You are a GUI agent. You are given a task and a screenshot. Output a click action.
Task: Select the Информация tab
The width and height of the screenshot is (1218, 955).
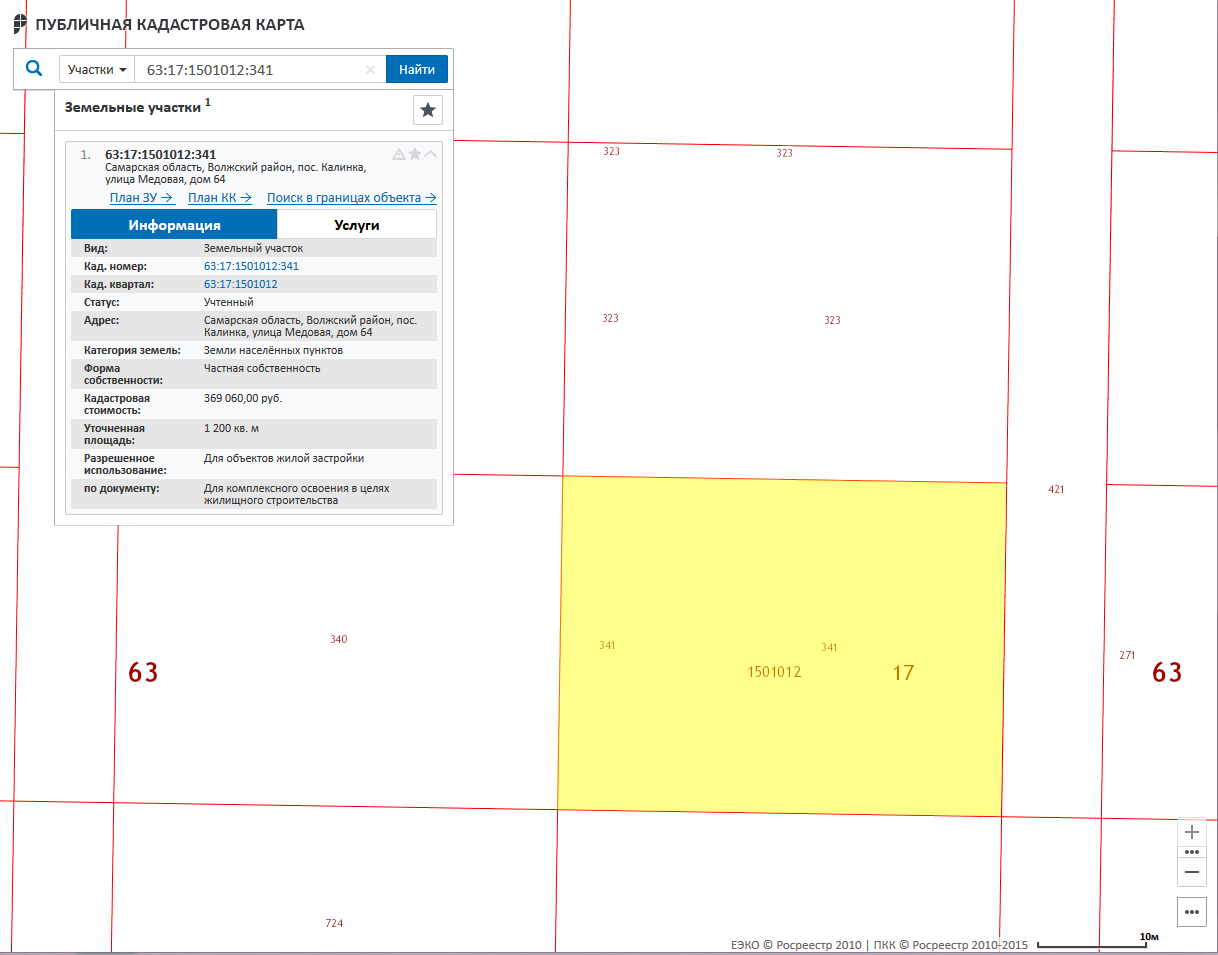click(x=174, y=225)
